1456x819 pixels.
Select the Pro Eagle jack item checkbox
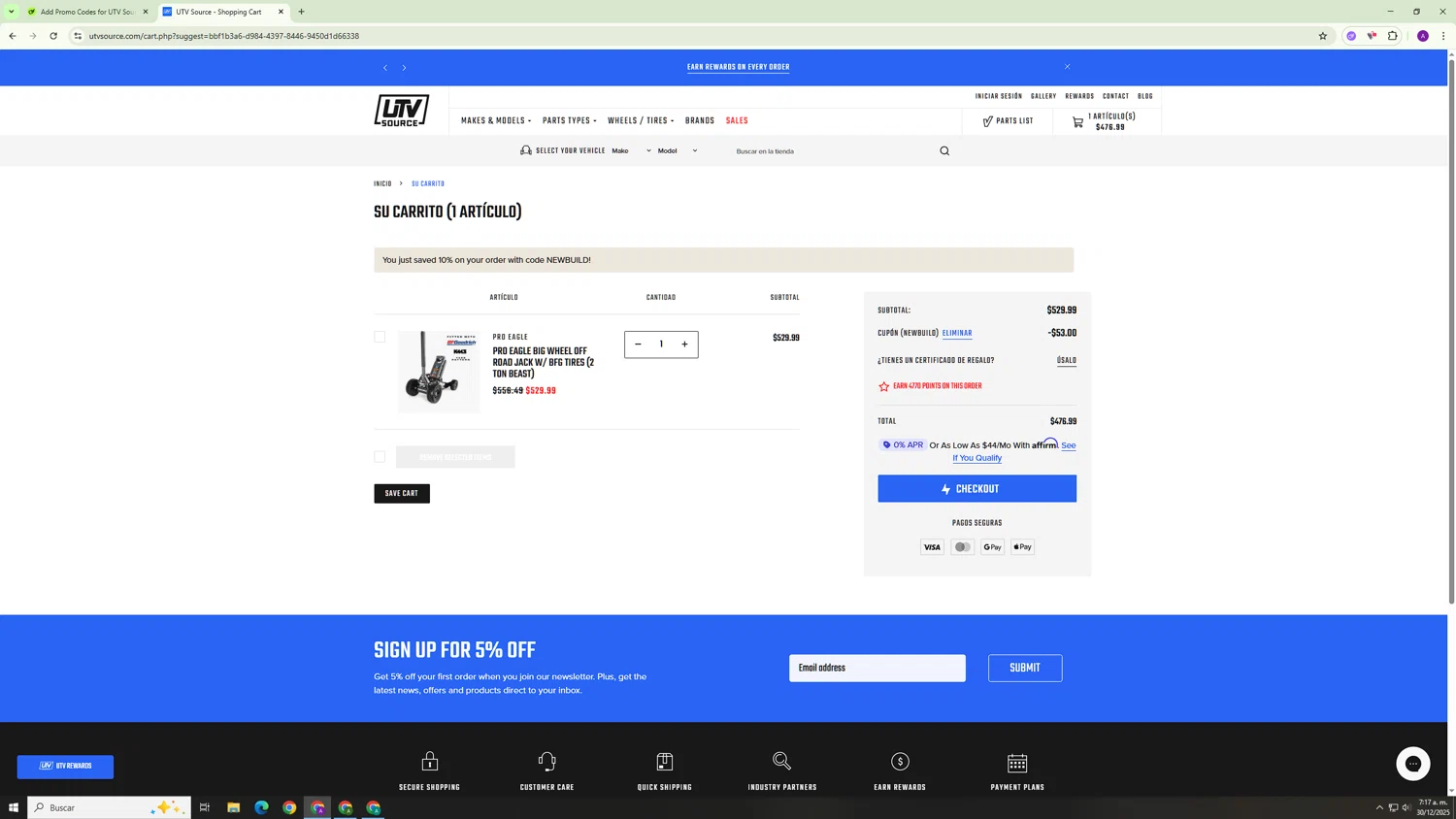(380, 337)
